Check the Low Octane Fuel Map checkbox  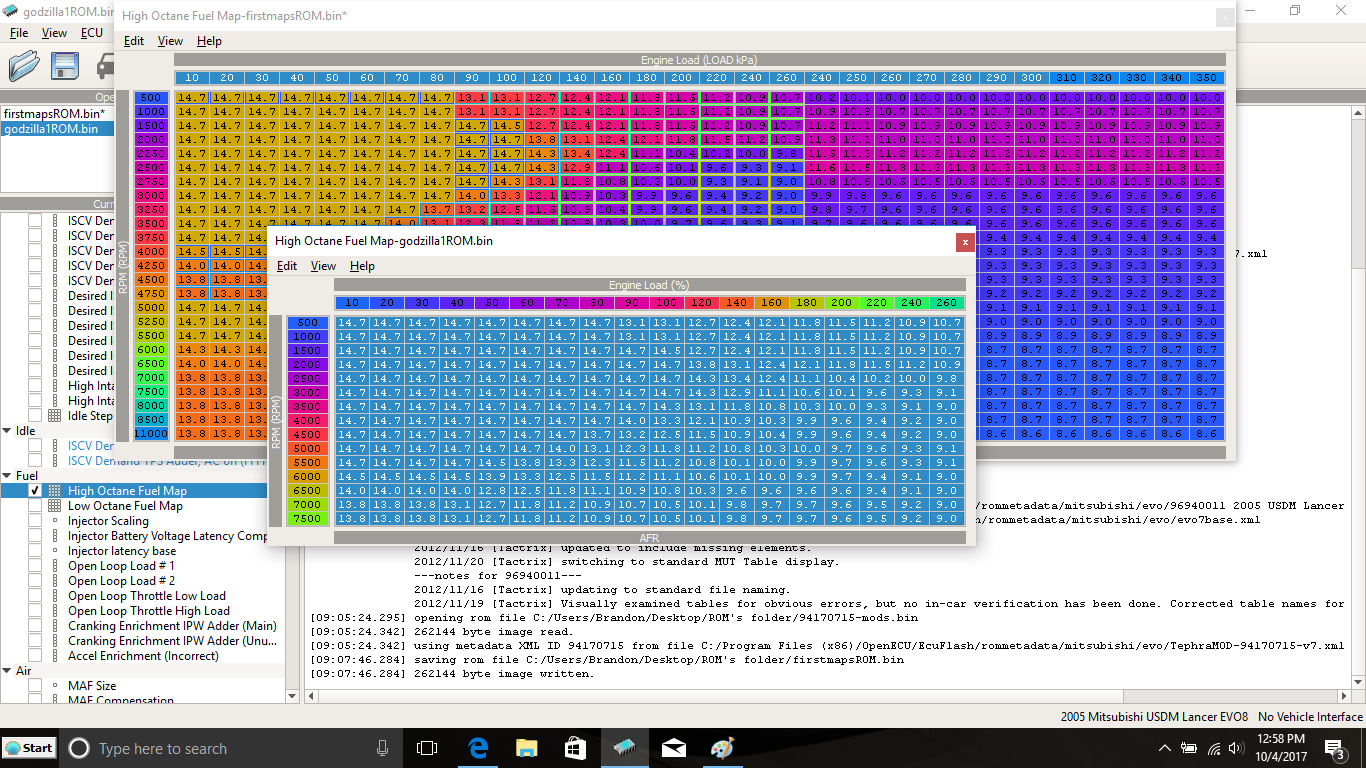click(35, 506)
